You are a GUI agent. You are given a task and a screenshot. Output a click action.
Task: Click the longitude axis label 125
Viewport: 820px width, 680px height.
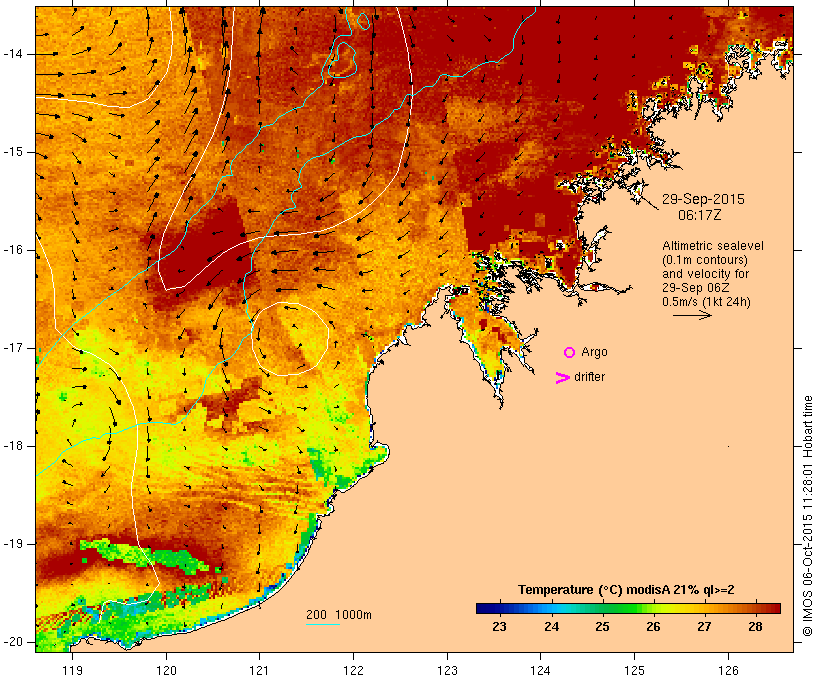(634, 670)
